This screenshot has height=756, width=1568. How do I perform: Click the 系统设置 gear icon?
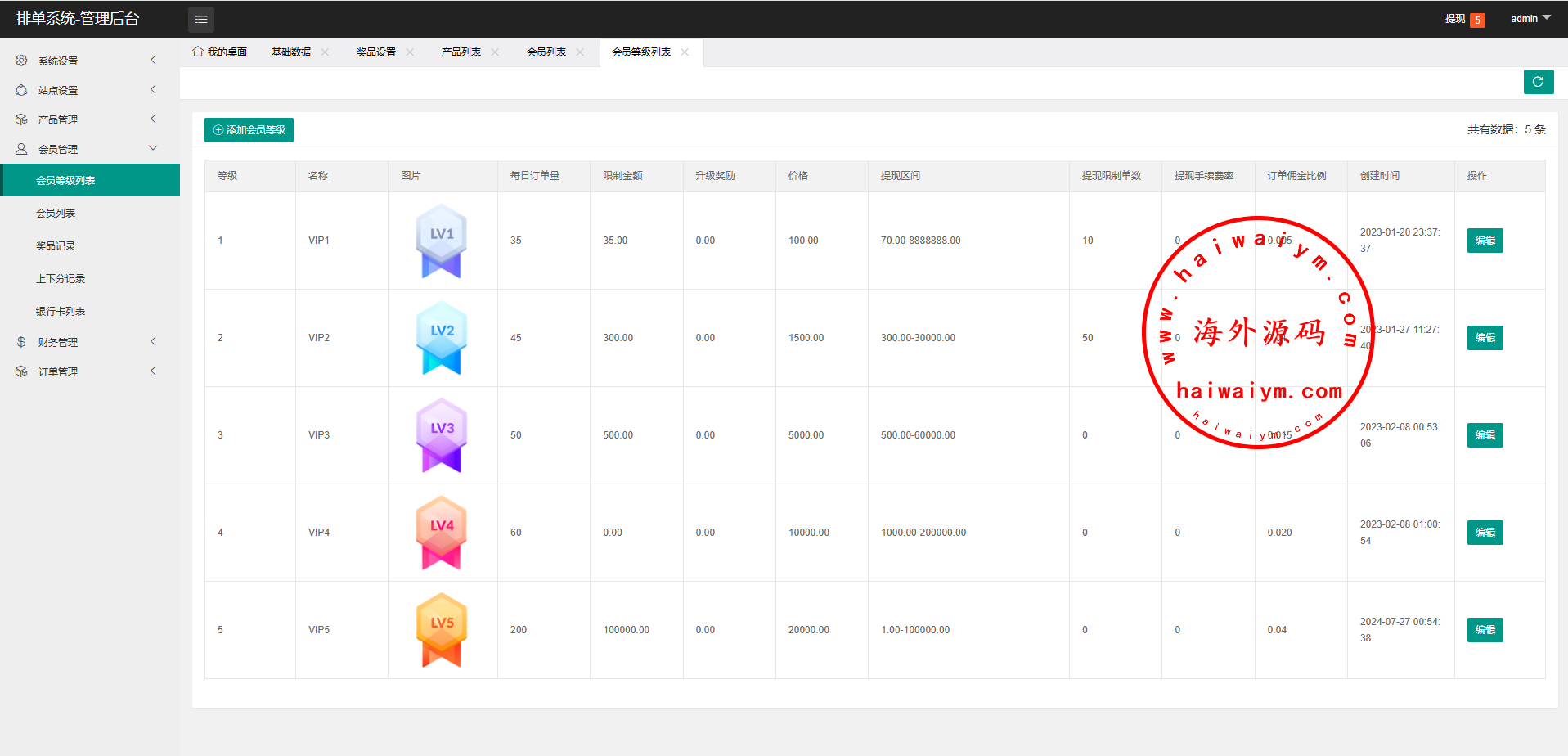click(21, 61)
